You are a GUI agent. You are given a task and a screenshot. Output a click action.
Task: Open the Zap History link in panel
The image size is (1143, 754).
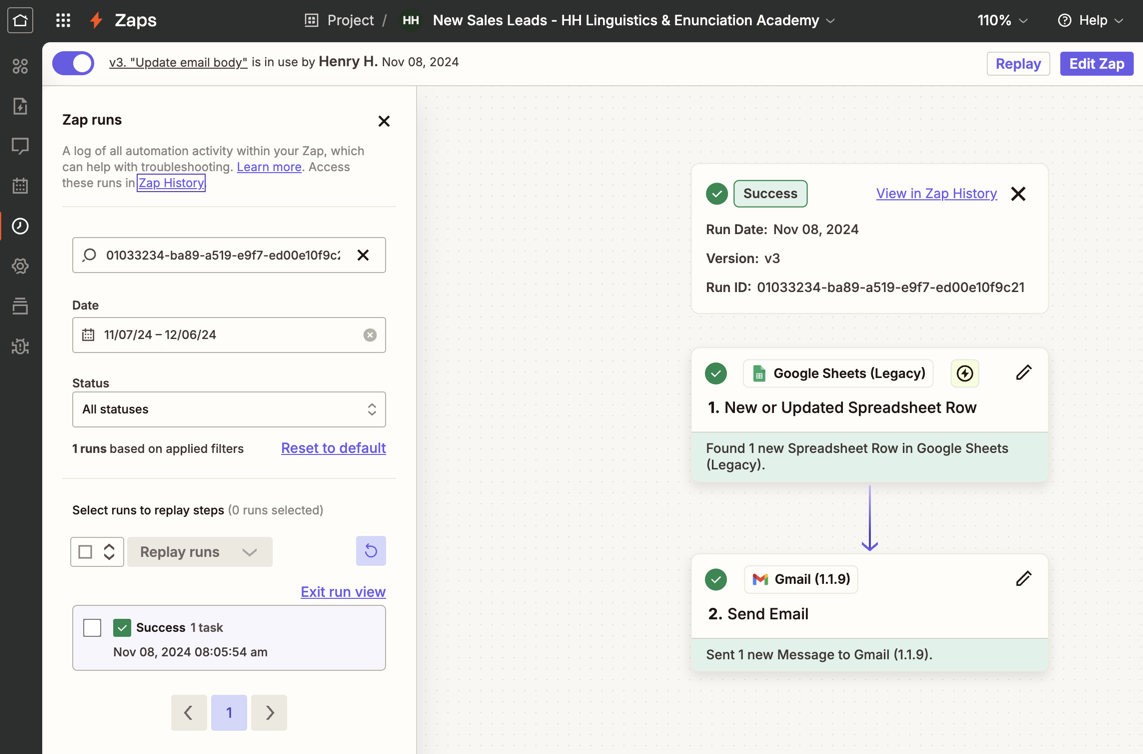pos(171,183)
